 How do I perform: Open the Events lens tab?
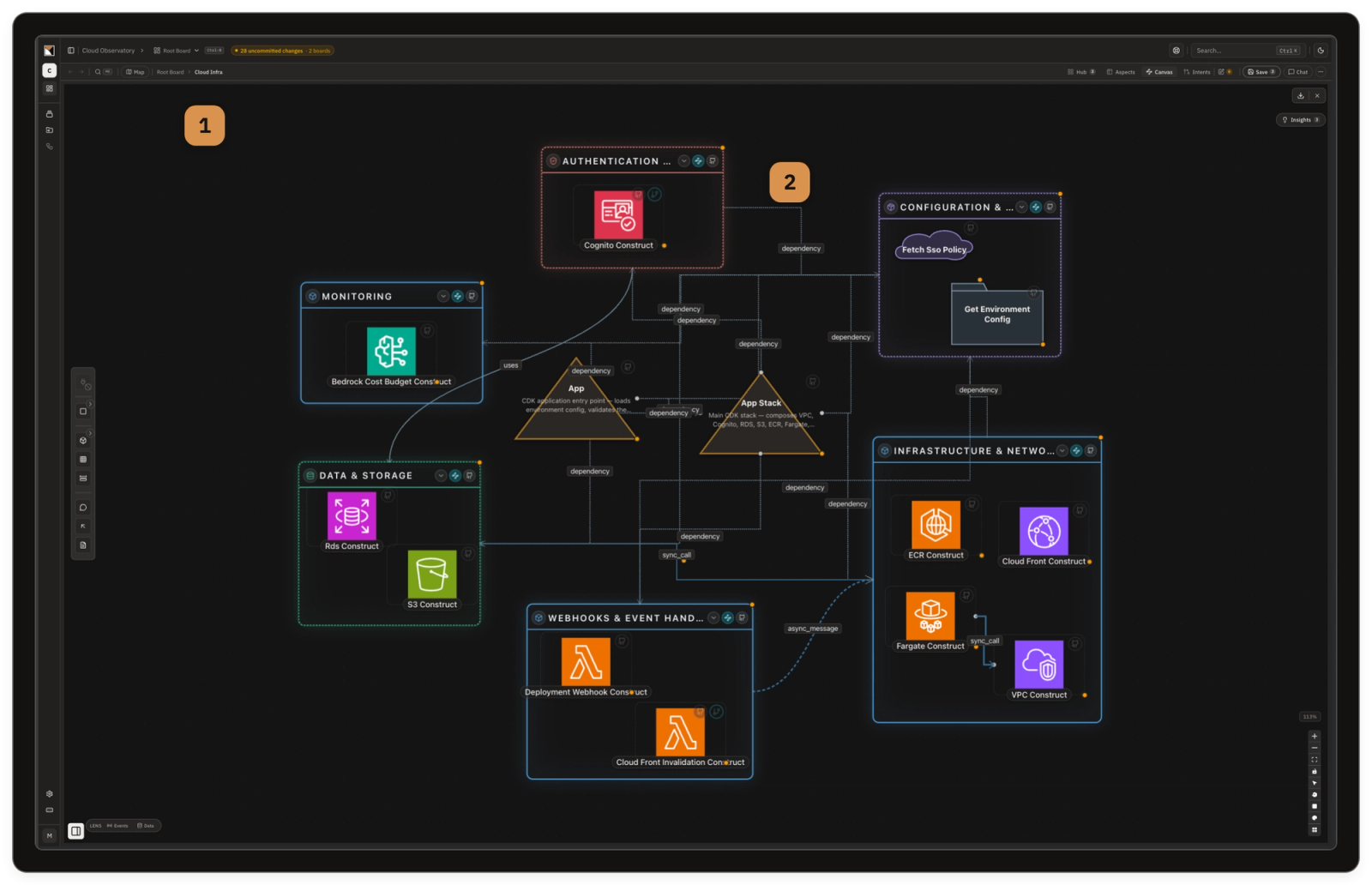[117, 826]
